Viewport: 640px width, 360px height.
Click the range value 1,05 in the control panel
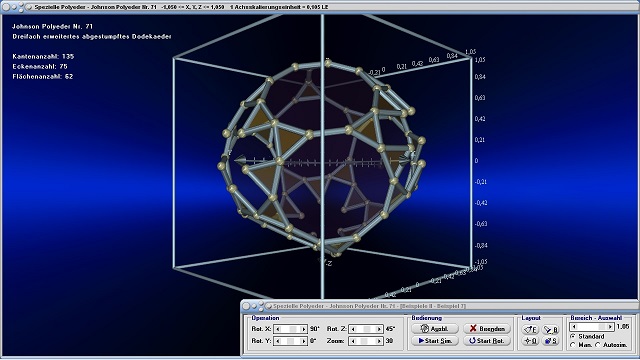coord(623,327)
